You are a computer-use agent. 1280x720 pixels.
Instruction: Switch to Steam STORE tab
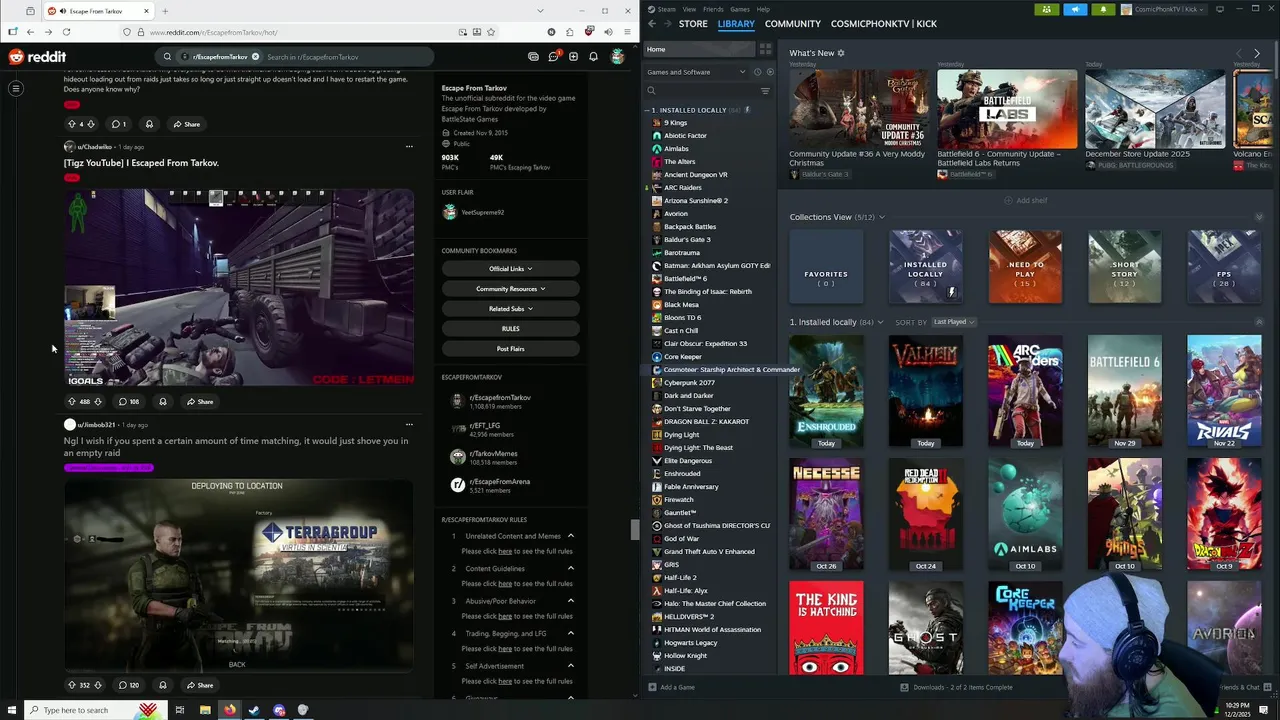[693, 23]
